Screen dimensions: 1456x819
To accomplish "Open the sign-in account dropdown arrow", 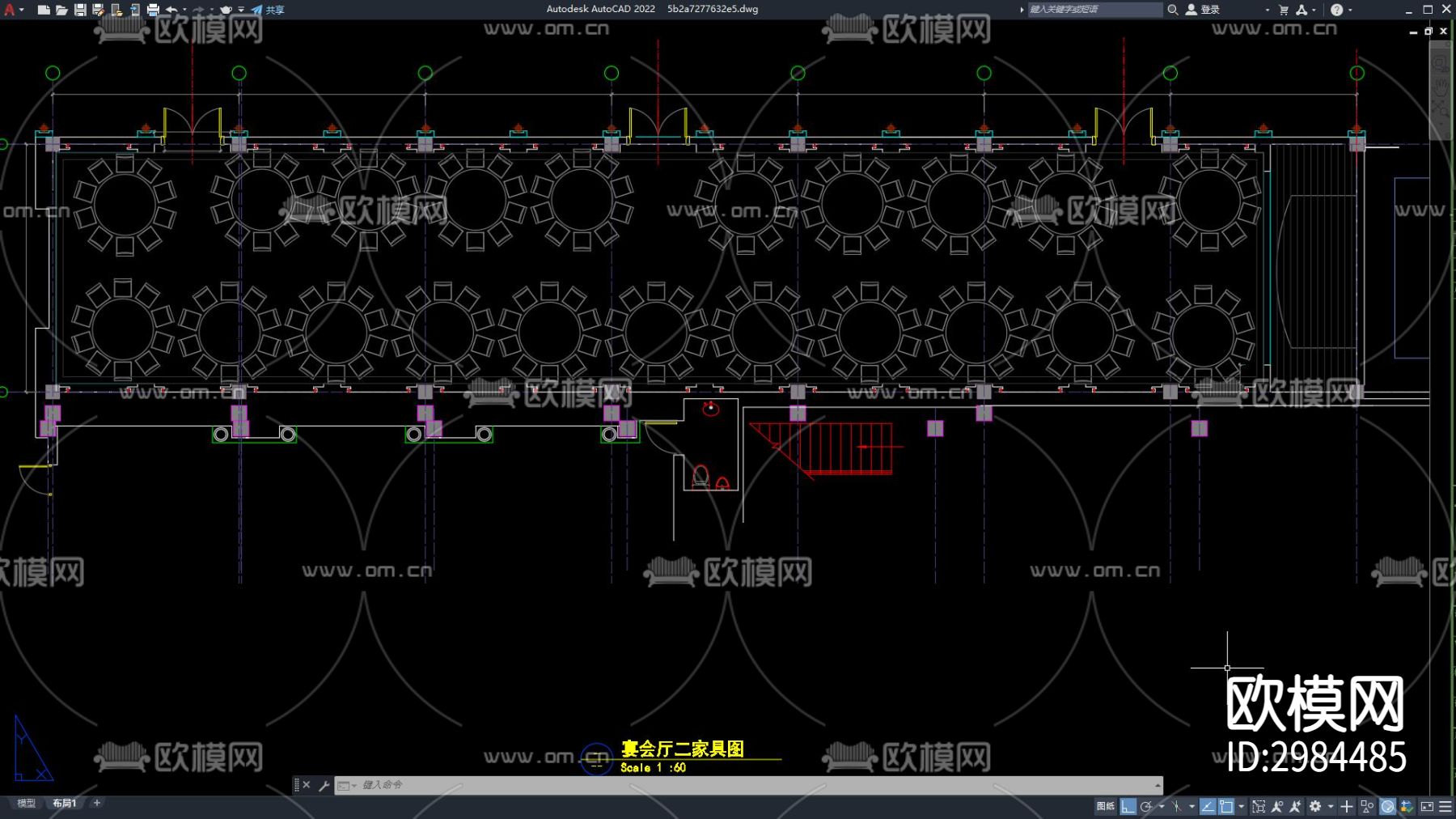I will coord(1267,10).
